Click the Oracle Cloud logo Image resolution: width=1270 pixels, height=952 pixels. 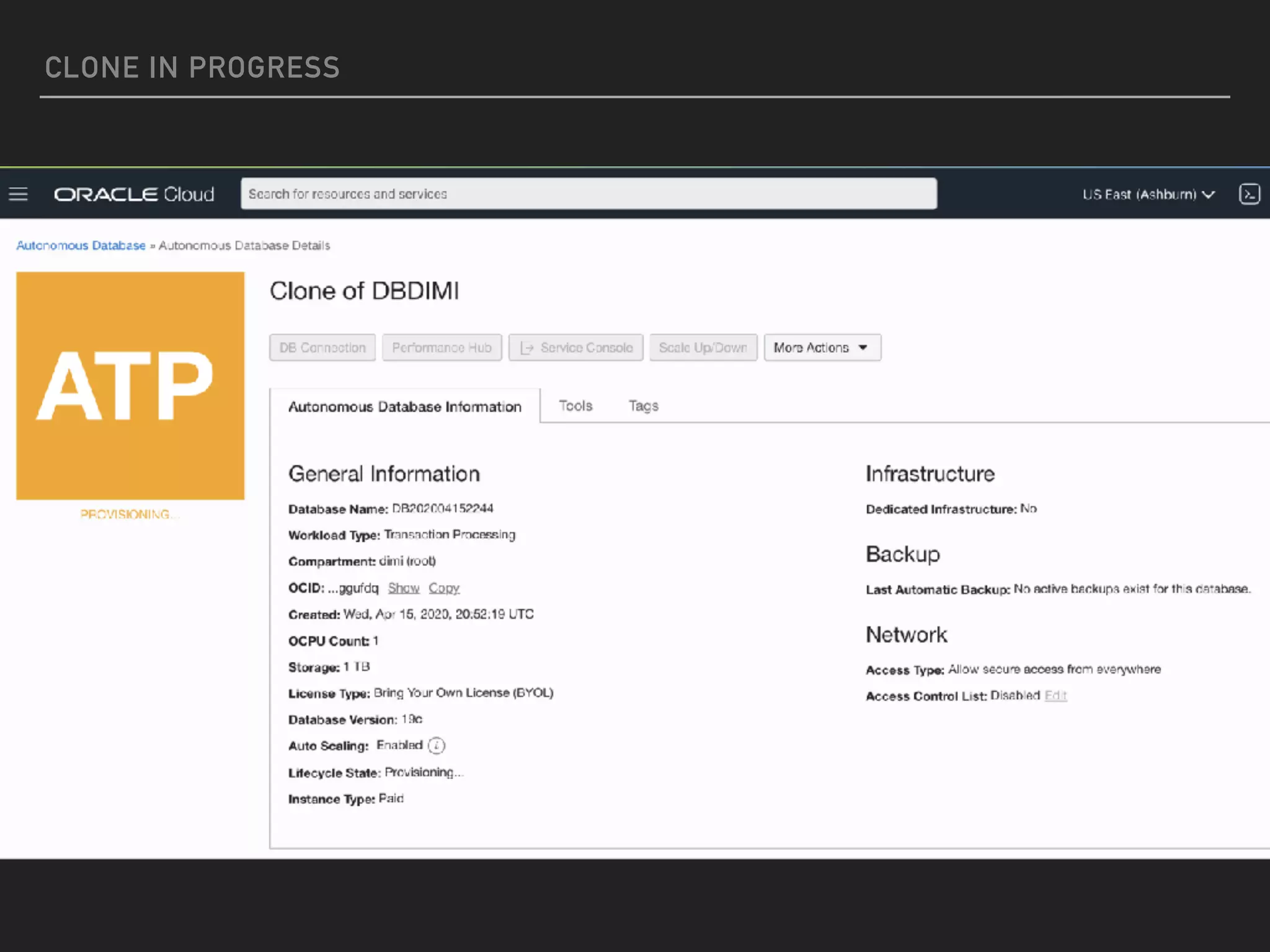134,194
